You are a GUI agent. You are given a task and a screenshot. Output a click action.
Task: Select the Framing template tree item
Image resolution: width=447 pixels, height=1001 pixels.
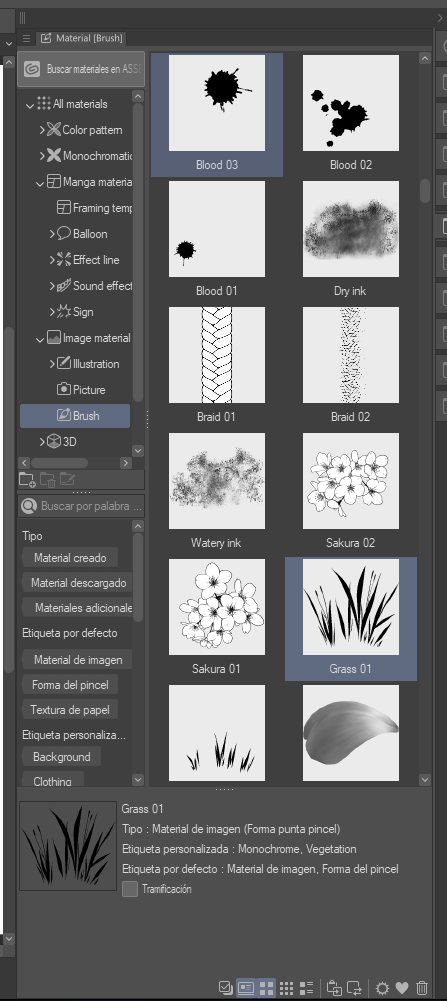(x=95, y=208)
